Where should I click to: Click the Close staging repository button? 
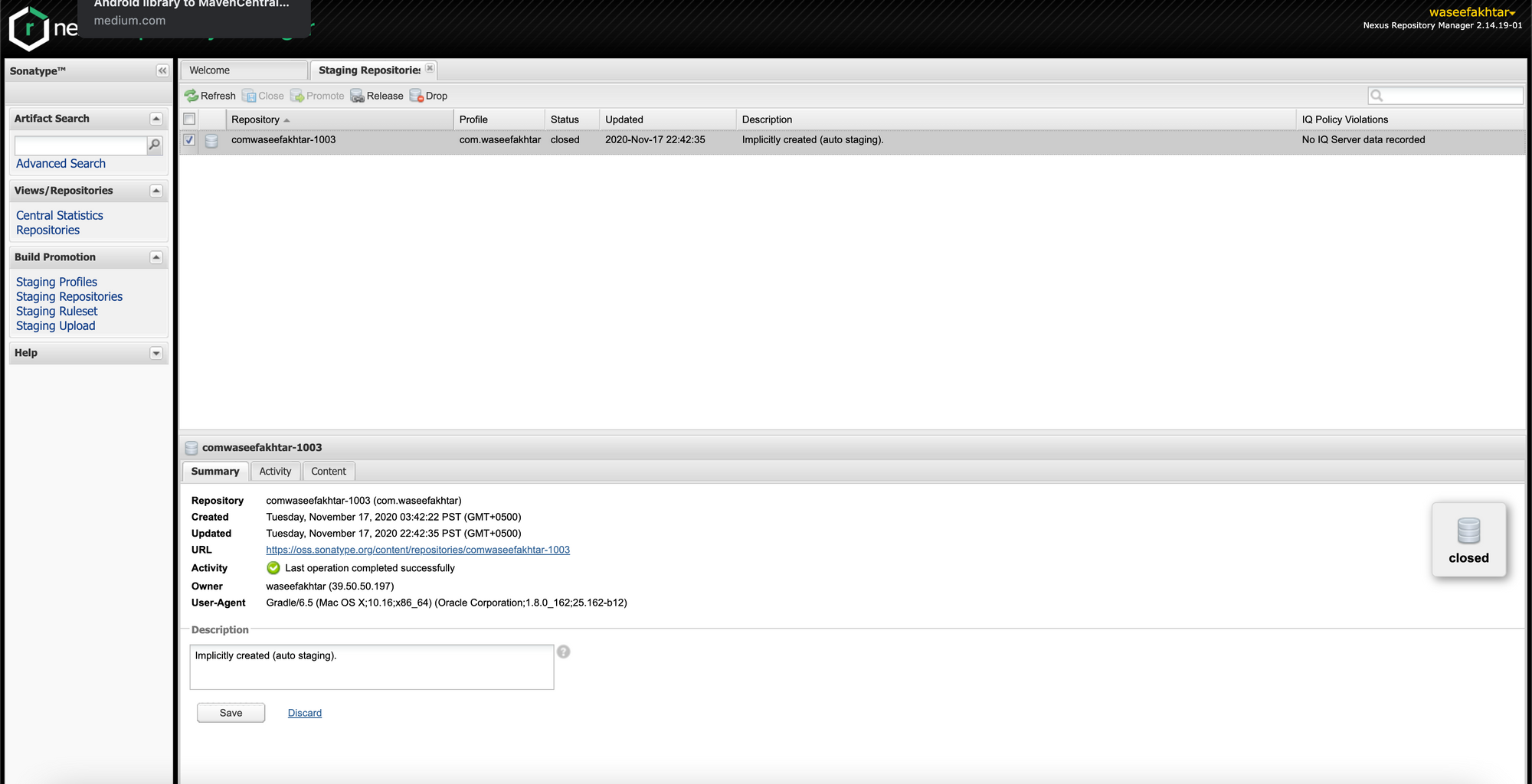pos(263,96)
